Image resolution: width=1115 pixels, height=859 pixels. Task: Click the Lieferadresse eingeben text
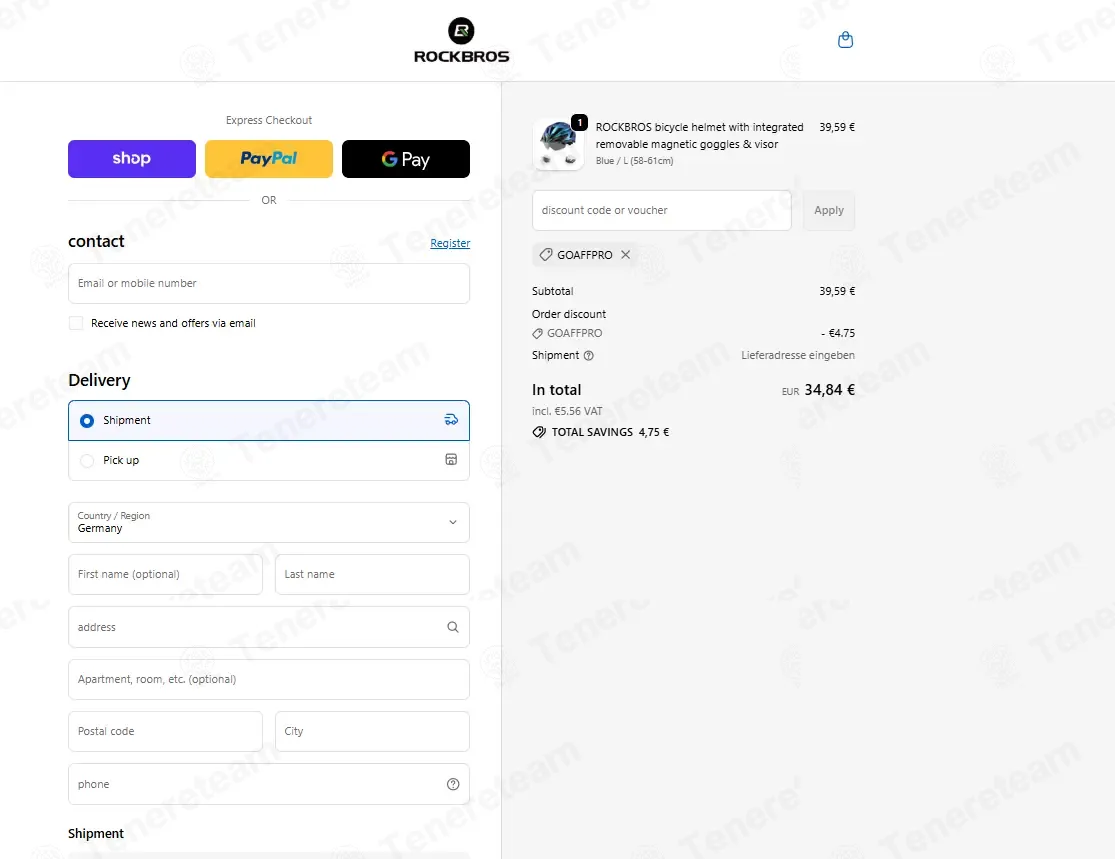[x=798, y=355]
